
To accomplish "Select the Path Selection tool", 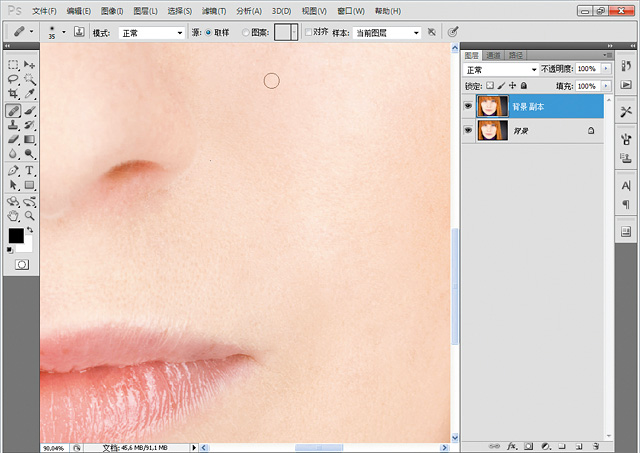I will (x=13, y=185).
